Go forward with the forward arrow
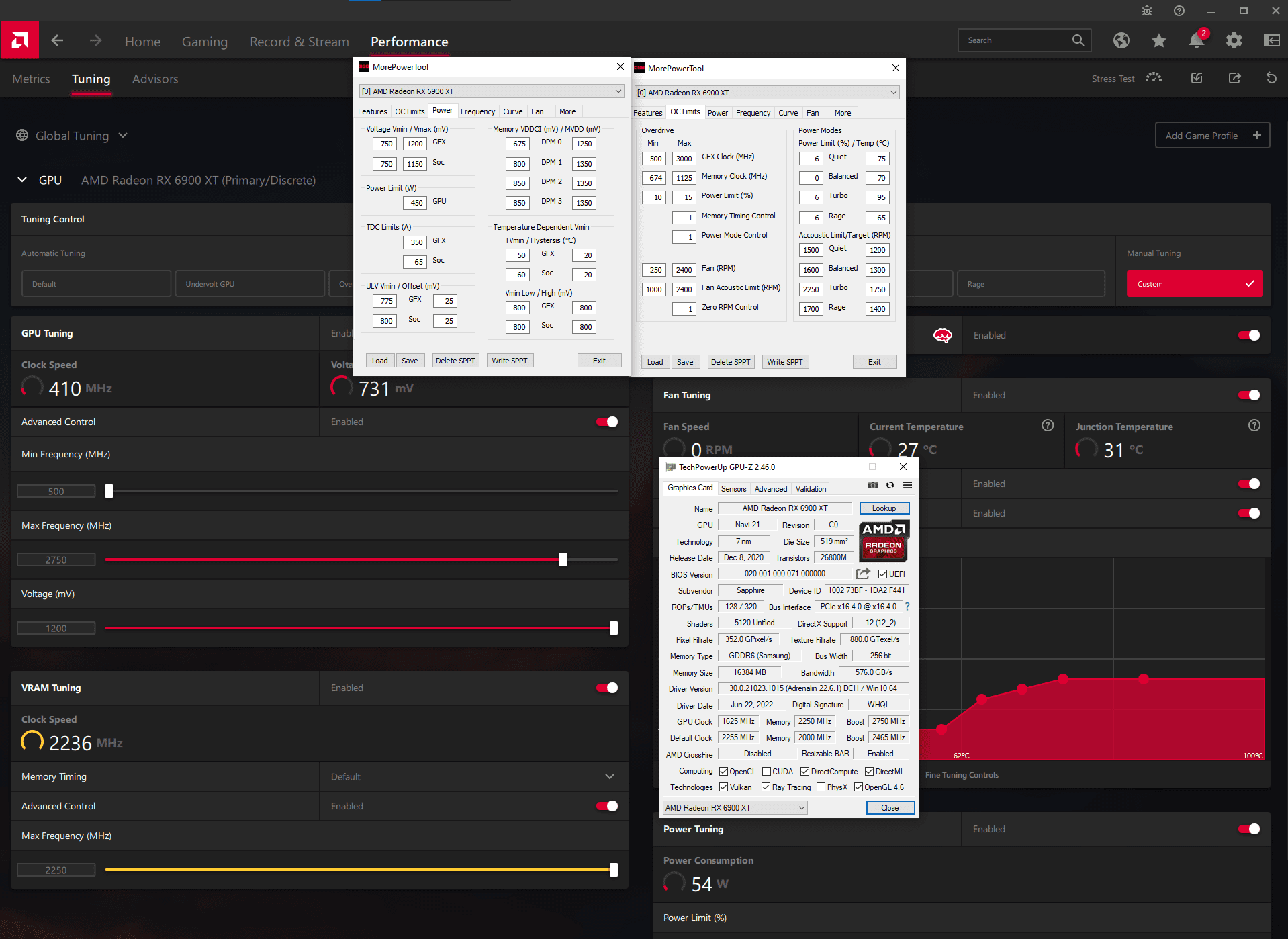Screen dimensions: 1288x939 [x=96, y=41]
